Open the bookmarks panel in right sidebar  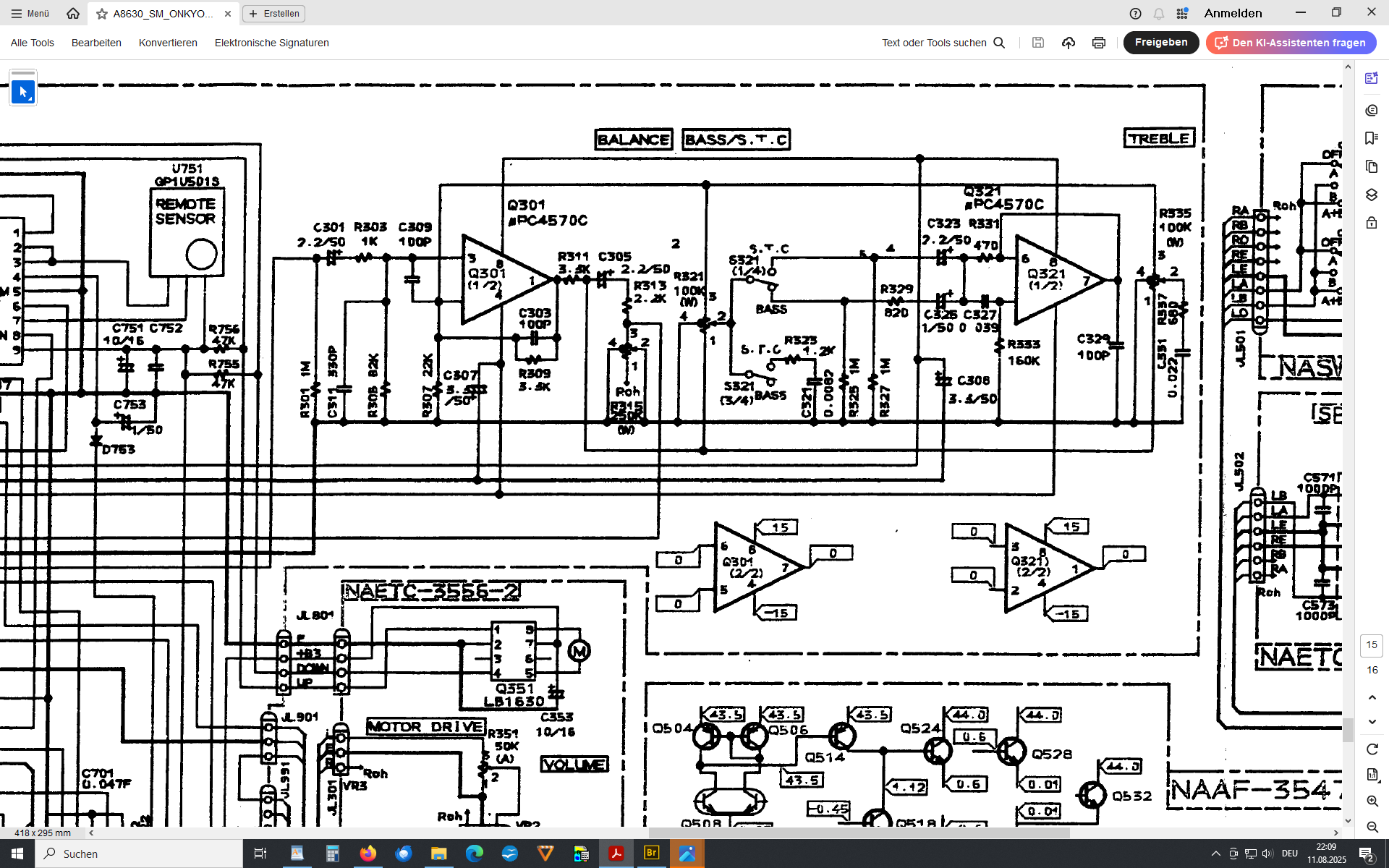[1372, 138]
